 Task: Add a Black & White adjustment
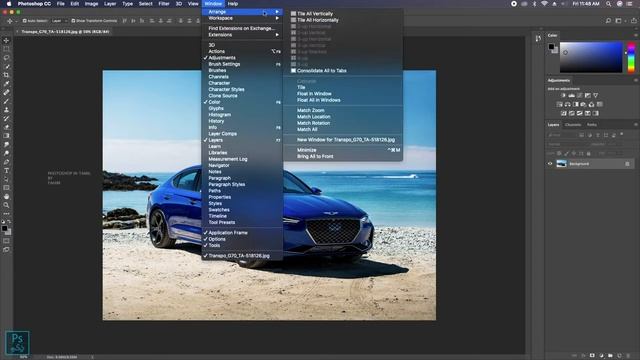(x=576, y=104)
